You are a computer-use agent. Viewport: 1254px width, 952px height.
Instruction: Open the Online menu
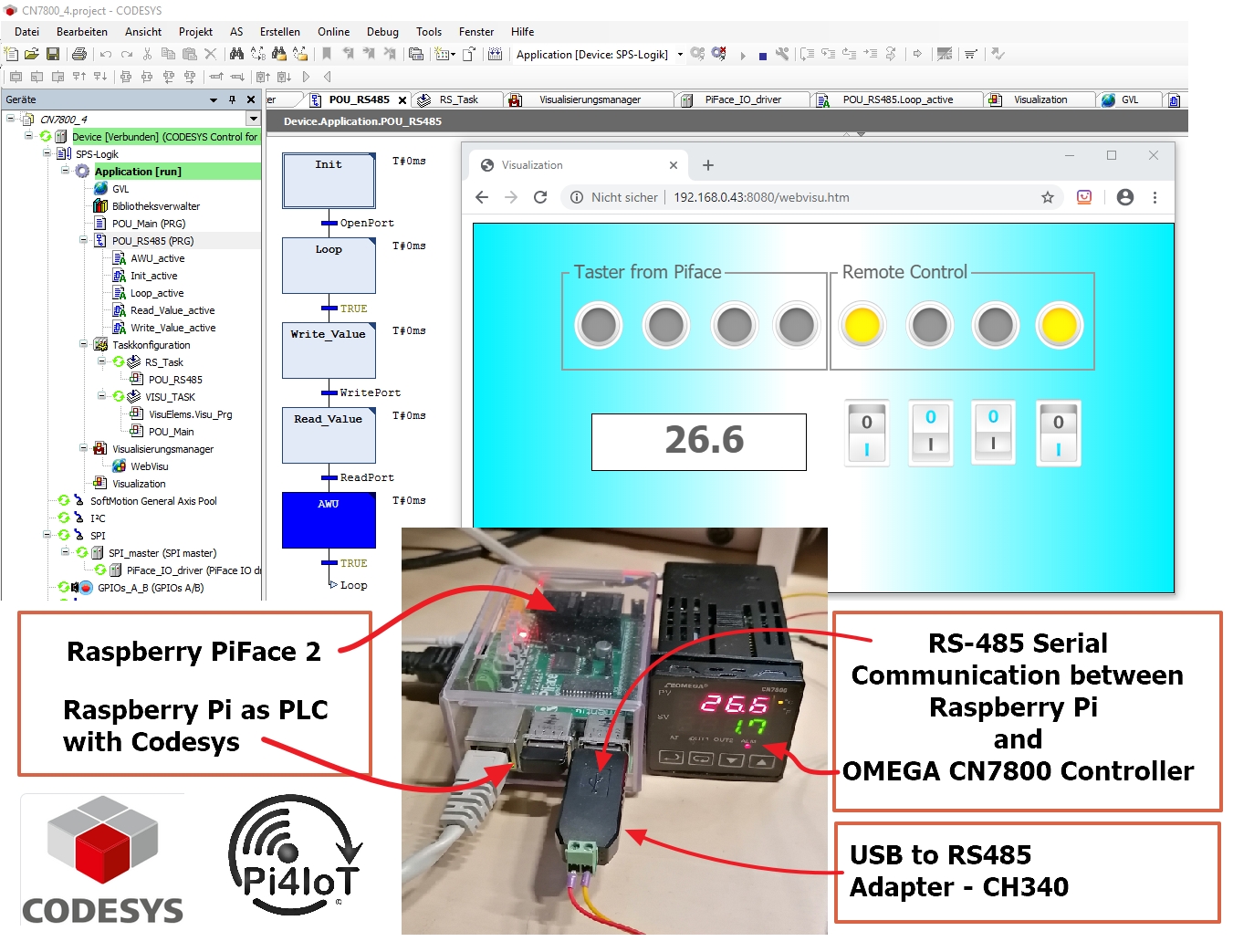[x=333, y=32]
